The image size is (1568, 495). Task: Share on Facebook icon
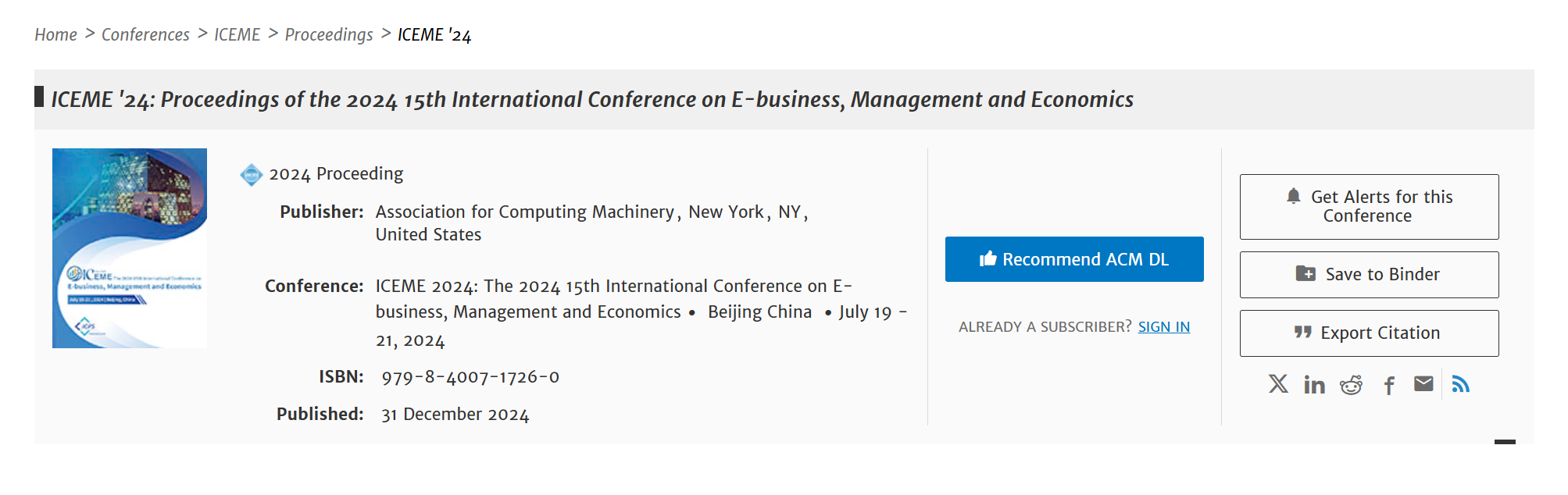point(1389,385)
